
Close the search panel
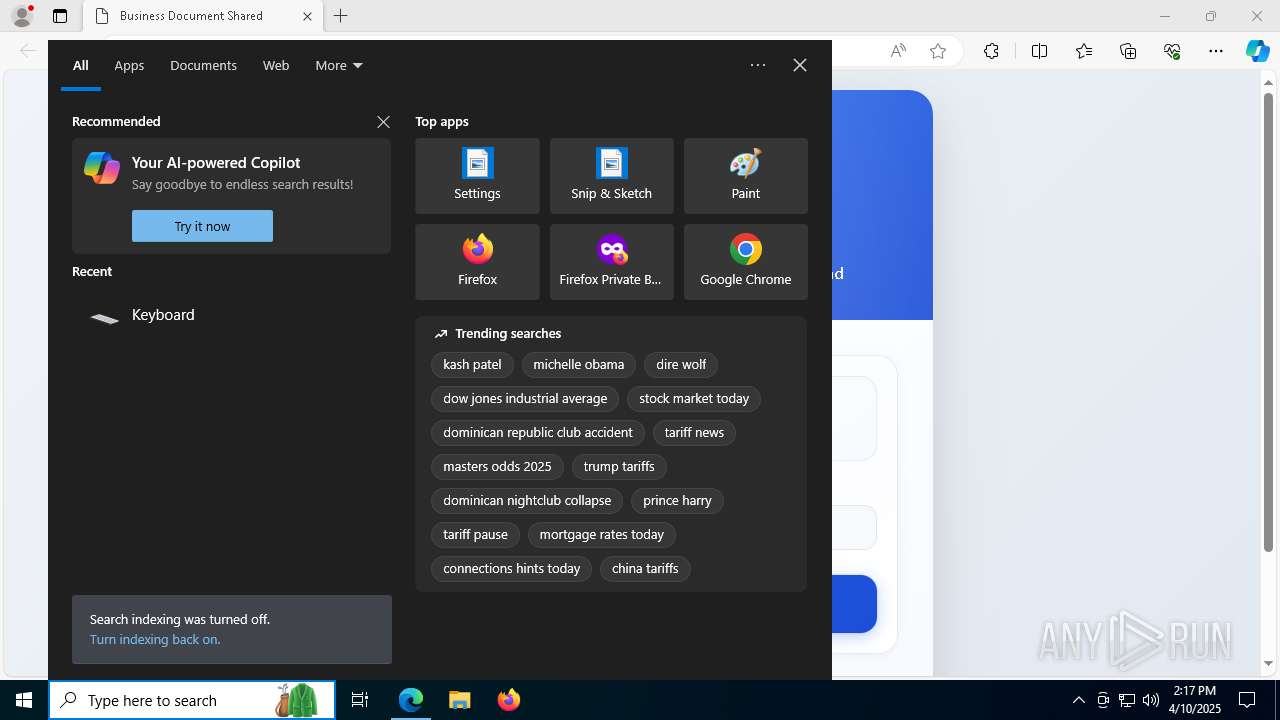click(800, 65)
